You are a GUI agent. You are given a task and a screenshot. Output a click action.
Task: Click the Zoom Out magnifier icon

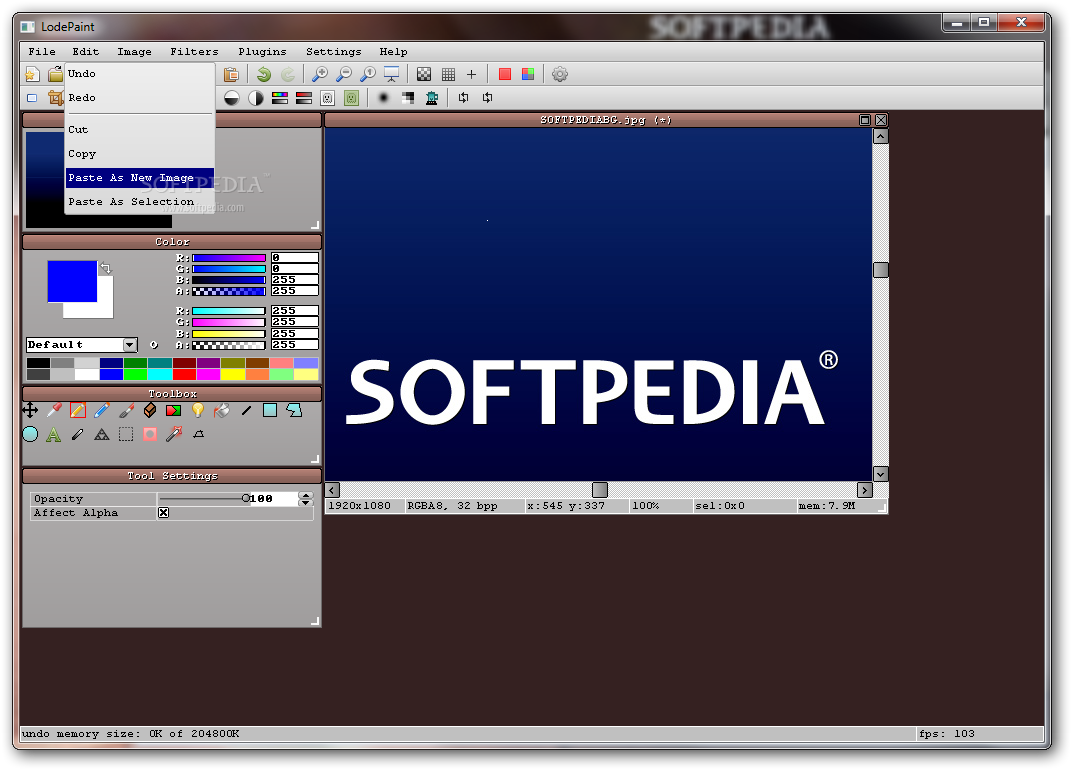(x=344, y=75)
